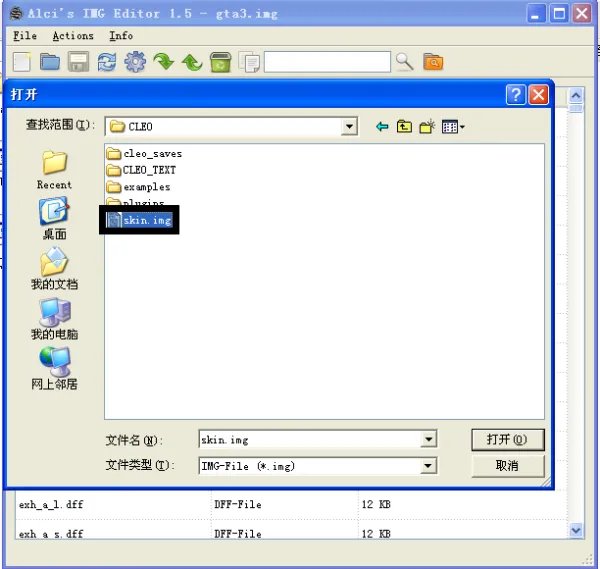Click the Rebuild archive refresh icon
The height and width of the screenshot is (569, 600).
107,62
